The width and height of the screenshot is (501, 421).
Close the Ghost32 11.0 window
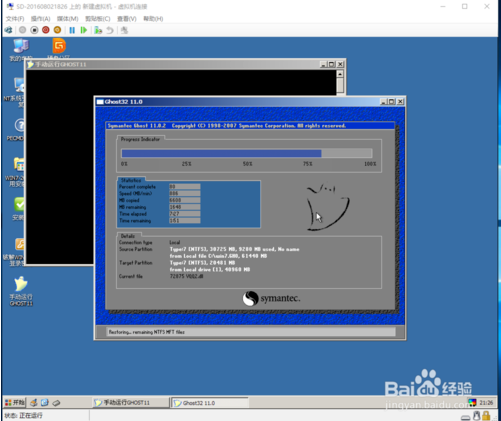[401, 102]
